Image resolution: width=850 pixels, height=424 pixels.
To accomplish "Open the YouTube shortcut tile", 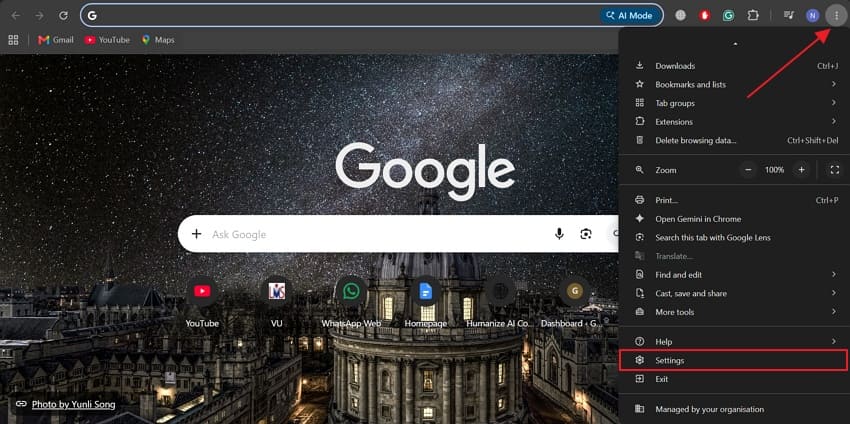I will [x=202, y=303].
